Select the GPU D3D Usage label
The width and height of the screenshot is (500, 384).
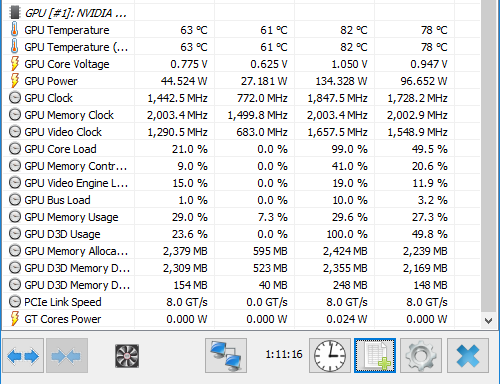tap(62, 234)
